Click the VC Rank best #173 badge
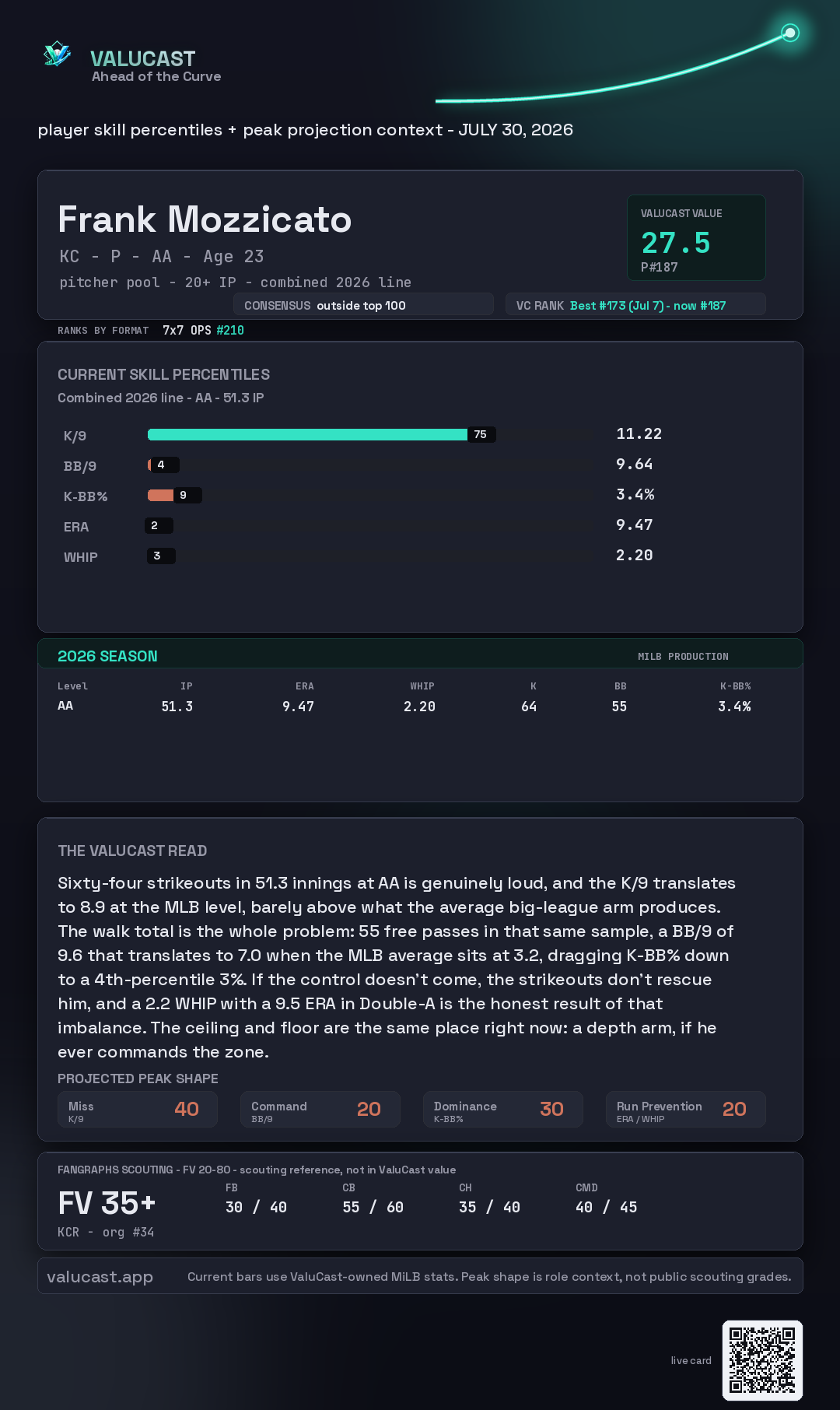840x1410 pixels. [x=635, y=305]
